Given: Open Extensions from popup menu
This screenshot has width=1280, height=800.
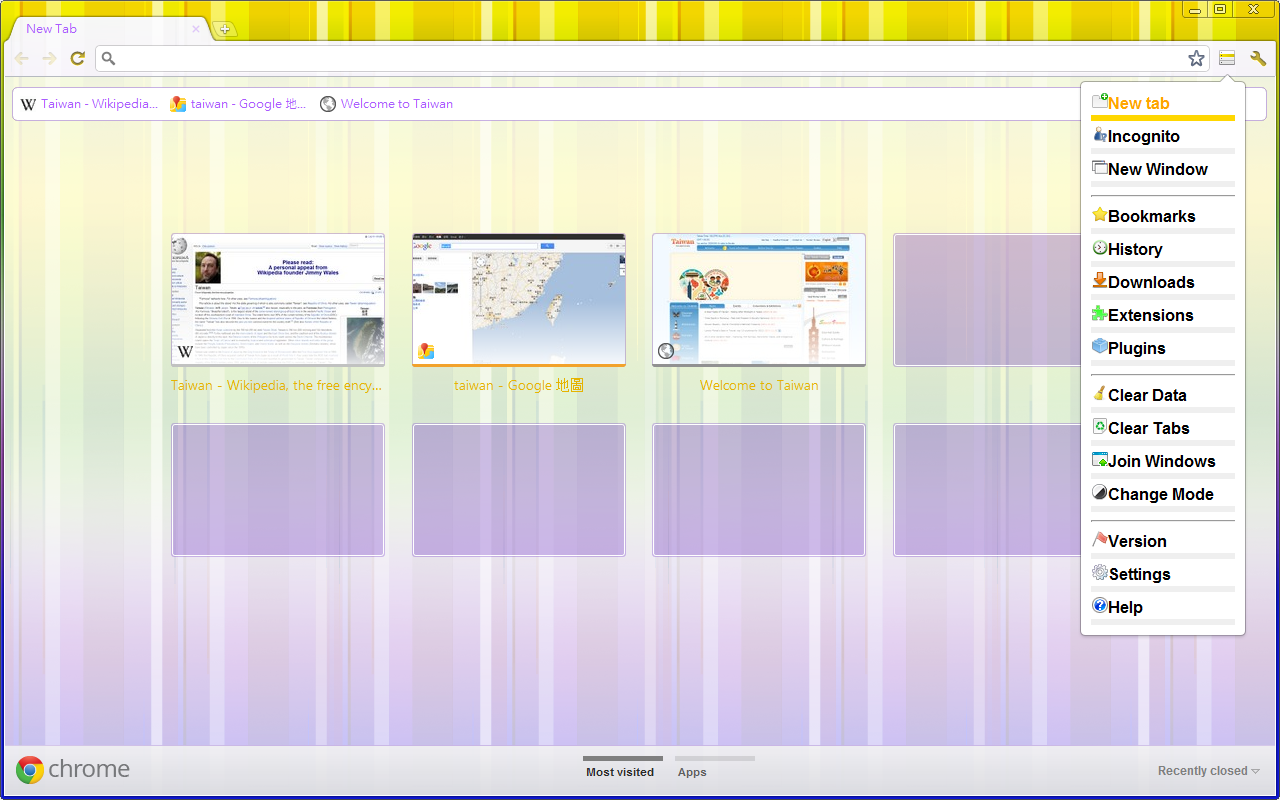Looking at the screenshot, I should (1163, 316).
